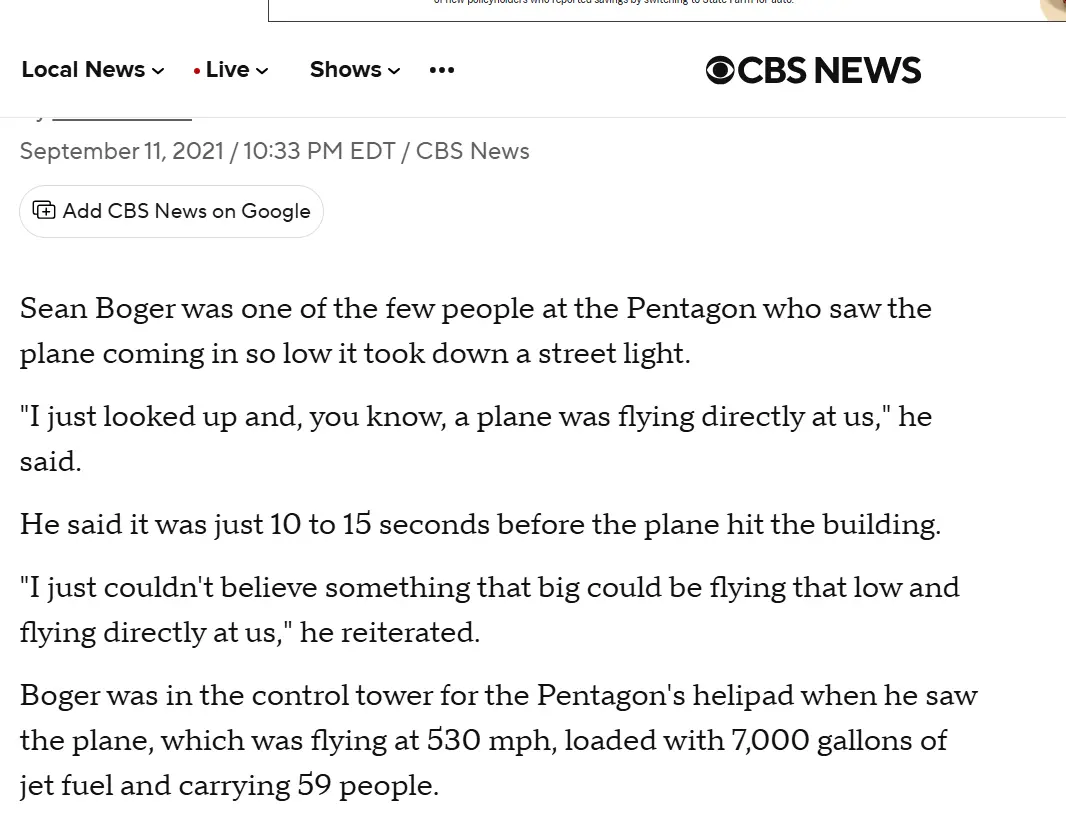Click the CBS eye logo icon
Viewport: 1066px width, 815px height.
pyautogui.click(x=720, y=70)
